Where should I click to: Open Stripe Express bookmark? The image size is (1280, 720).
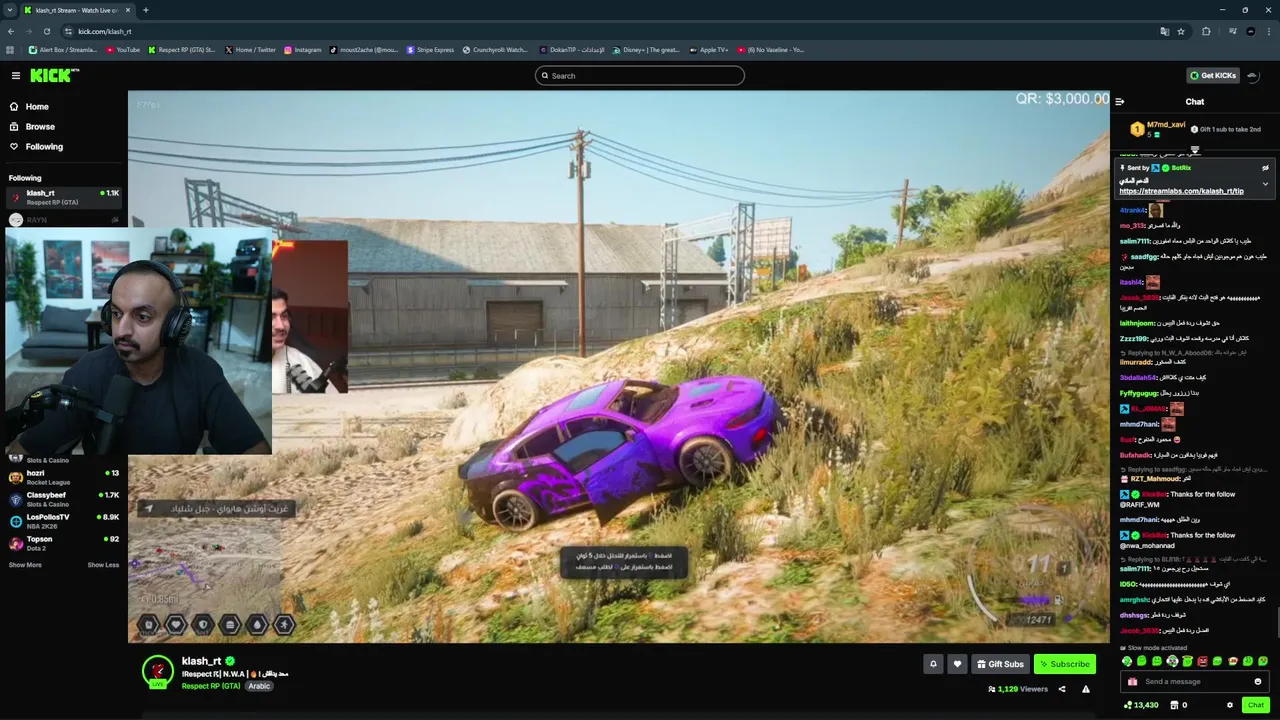(x=430, y=49)
